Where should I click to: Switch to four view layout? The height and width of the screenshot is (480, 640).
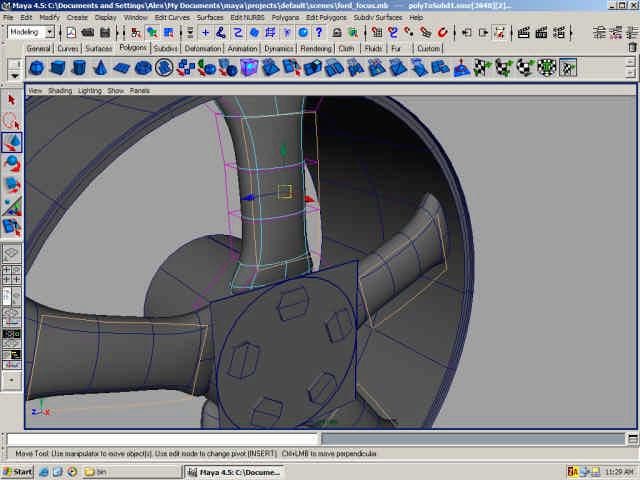click(12, 275)
